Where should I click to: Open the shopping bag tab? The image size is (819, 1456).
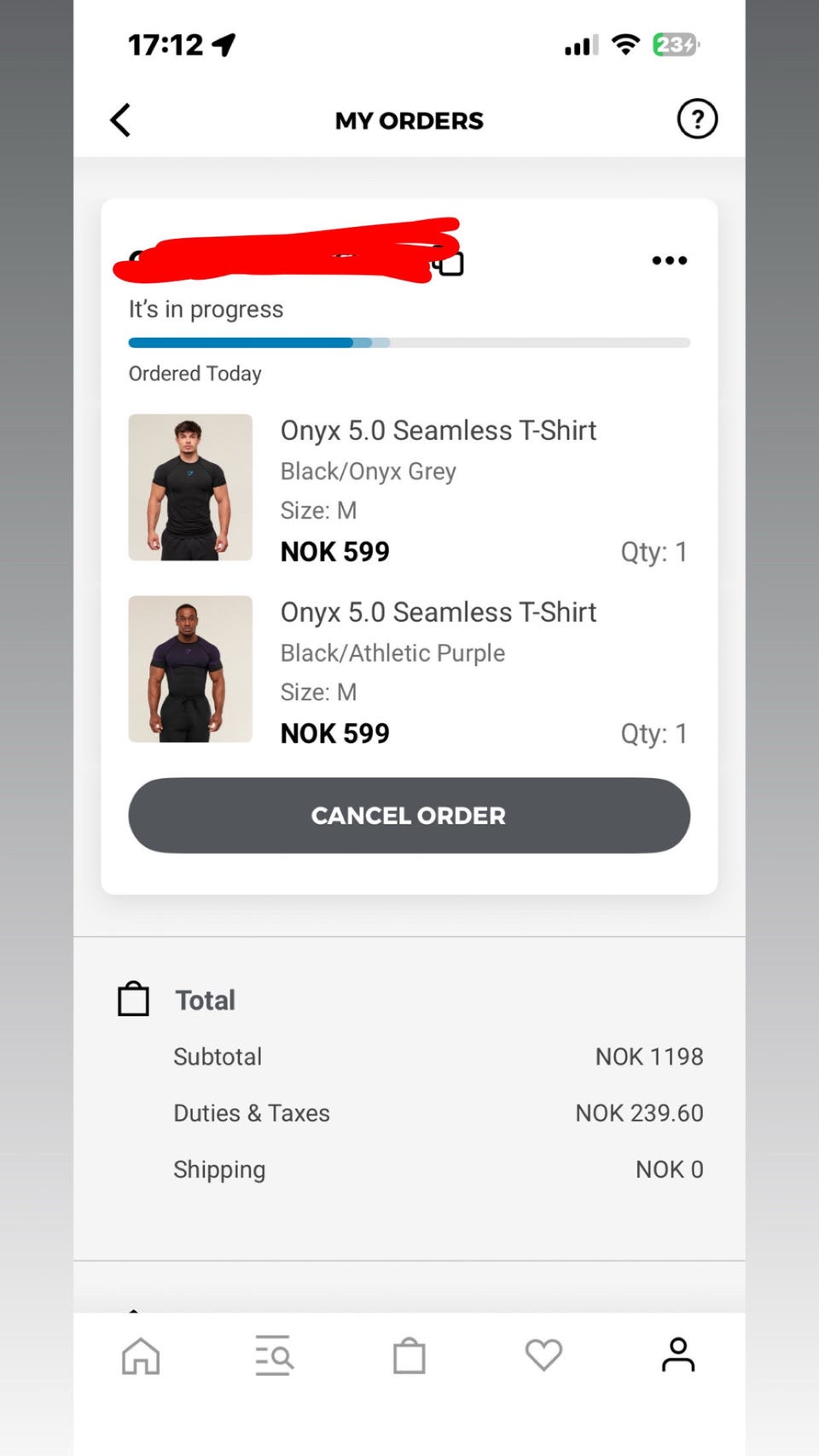click(409, 1354)
